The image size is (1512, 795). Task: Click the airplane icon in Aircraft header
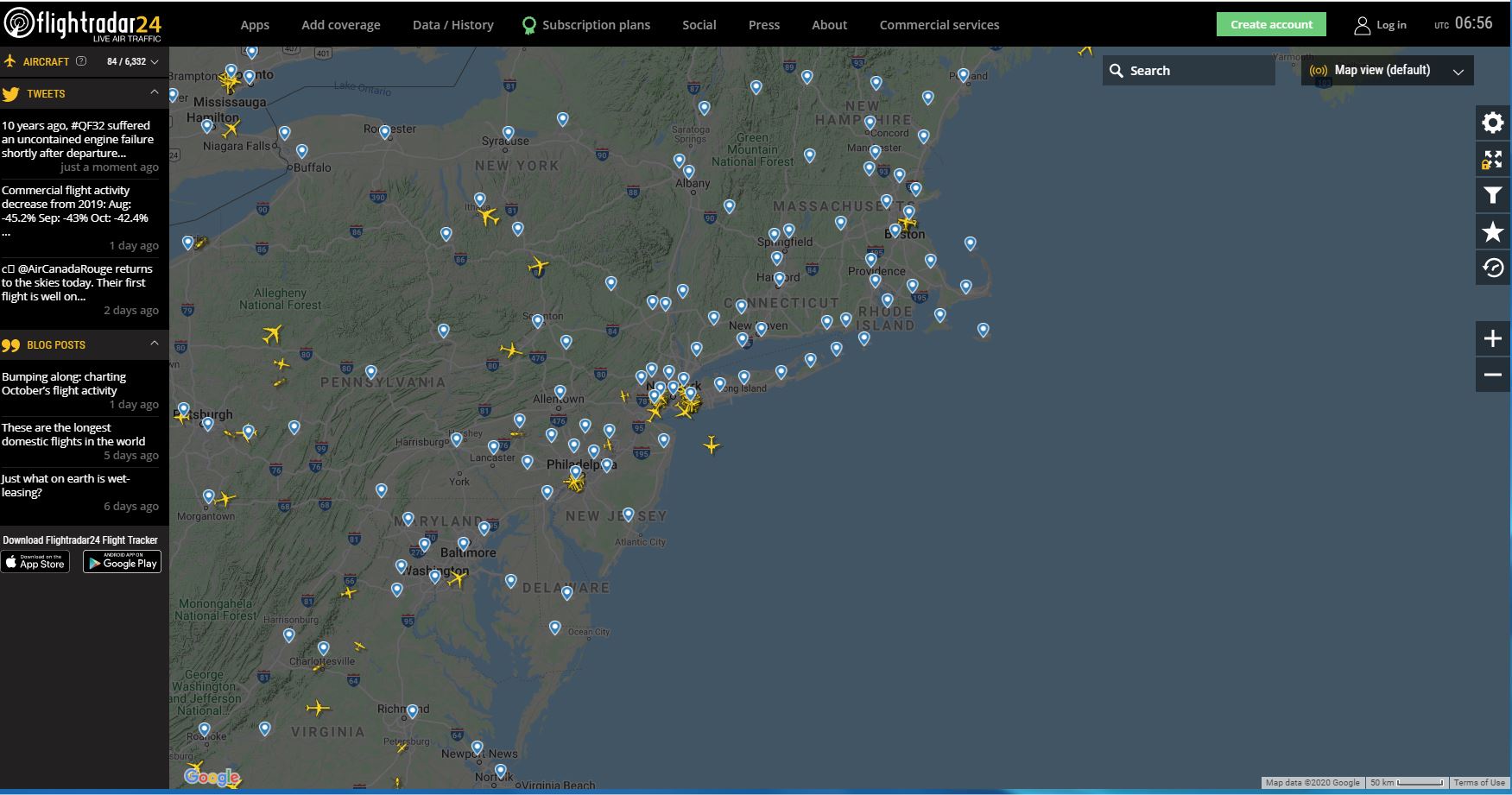(x=10, y=61)
